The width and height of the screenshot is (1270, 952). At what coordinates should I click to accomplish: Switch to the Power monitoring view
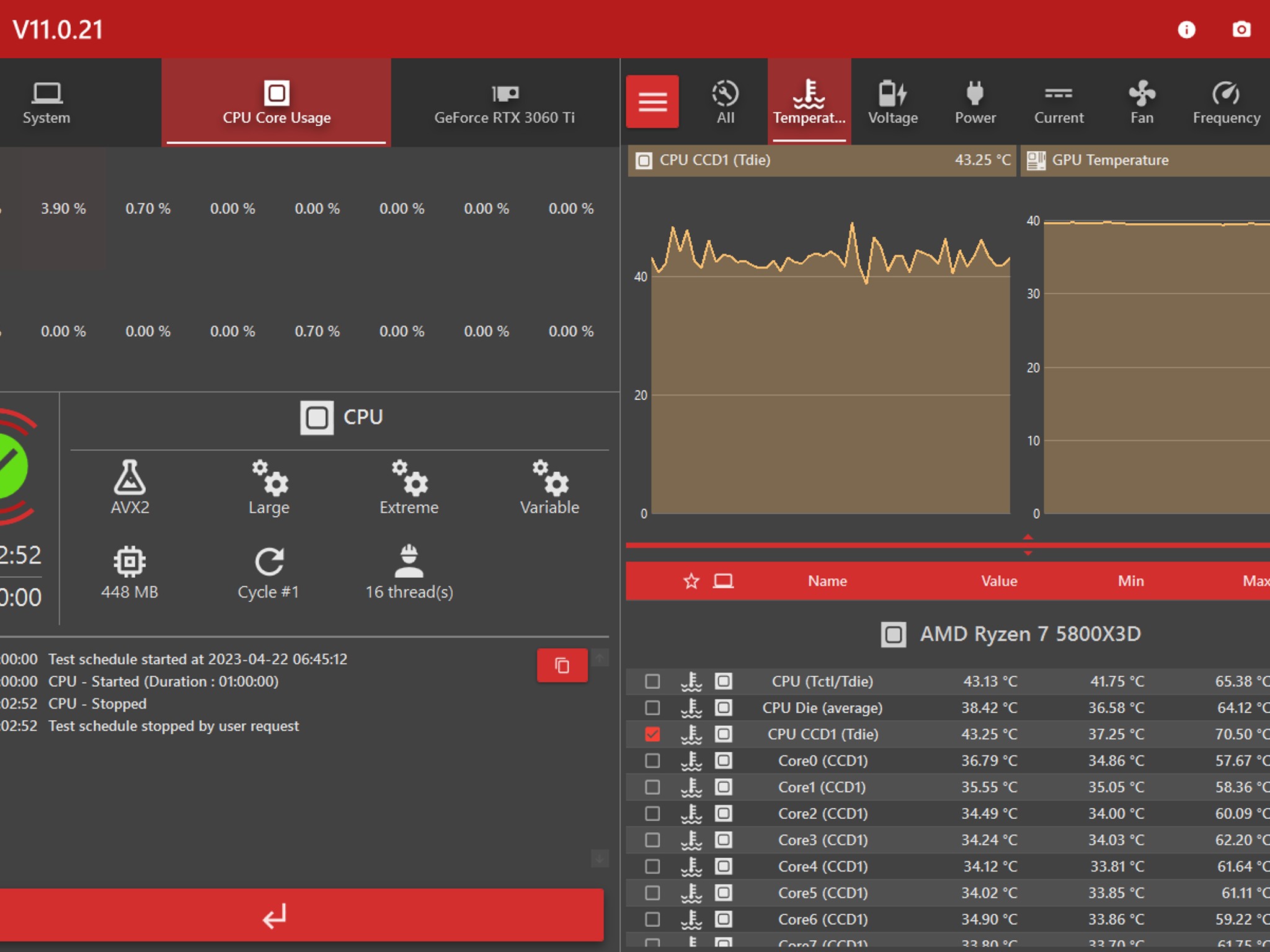point(974,102)
